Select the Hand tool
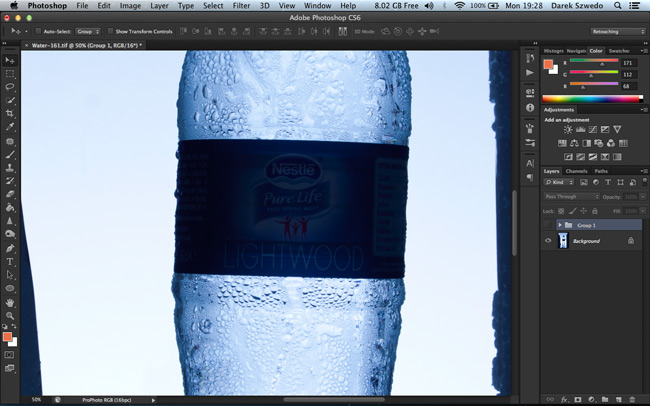 pyautogui.click(x=10, y=303)
